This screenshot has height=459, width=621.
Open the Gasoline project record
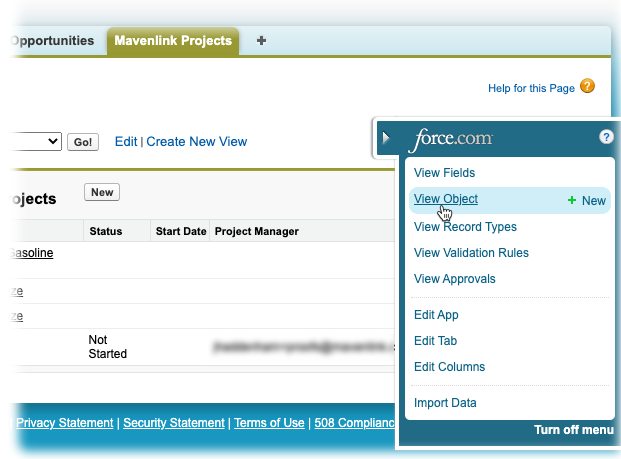pos(31,253)
